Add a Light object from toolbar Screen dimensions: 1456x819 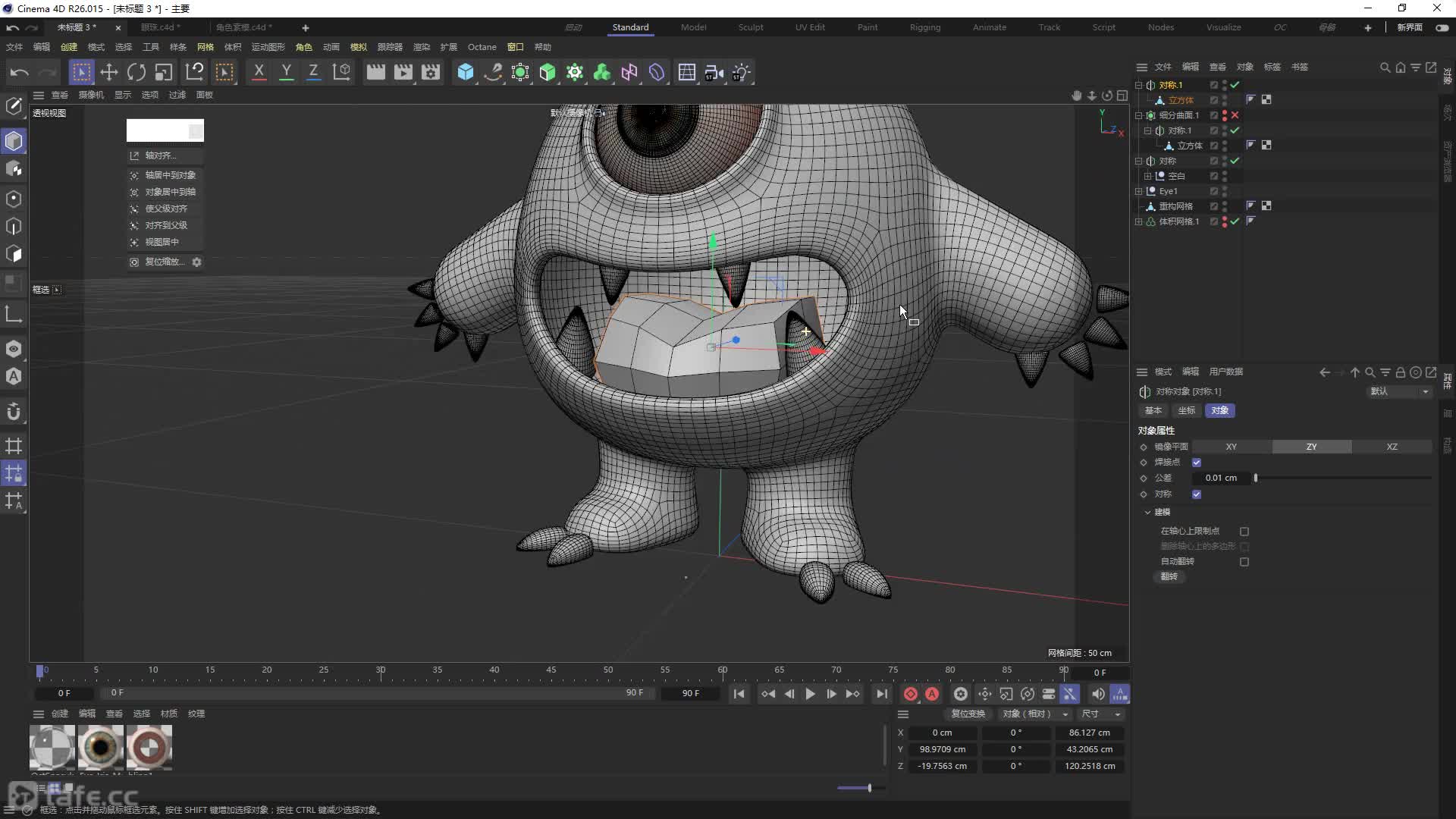[741, 72]
